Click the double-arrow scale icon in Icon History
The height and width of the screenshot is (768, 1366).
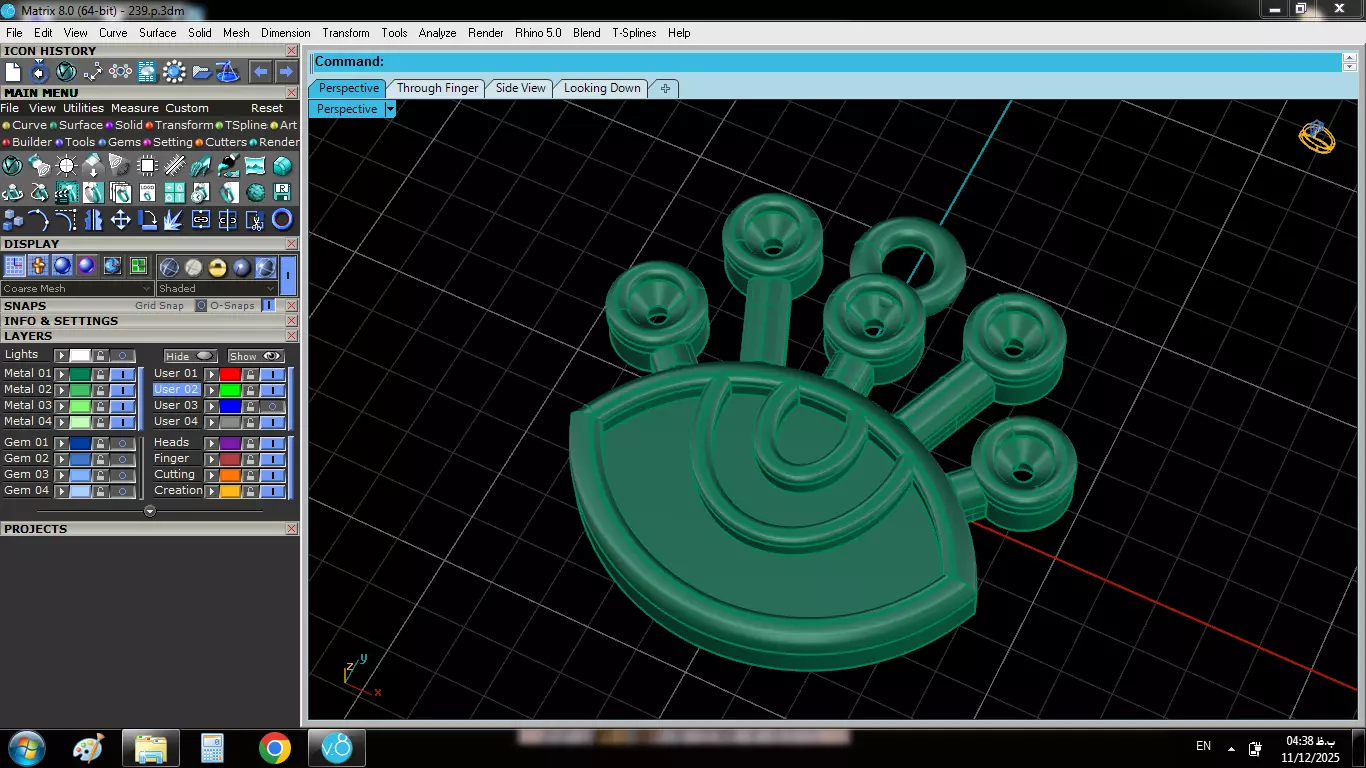coord(94,72)
